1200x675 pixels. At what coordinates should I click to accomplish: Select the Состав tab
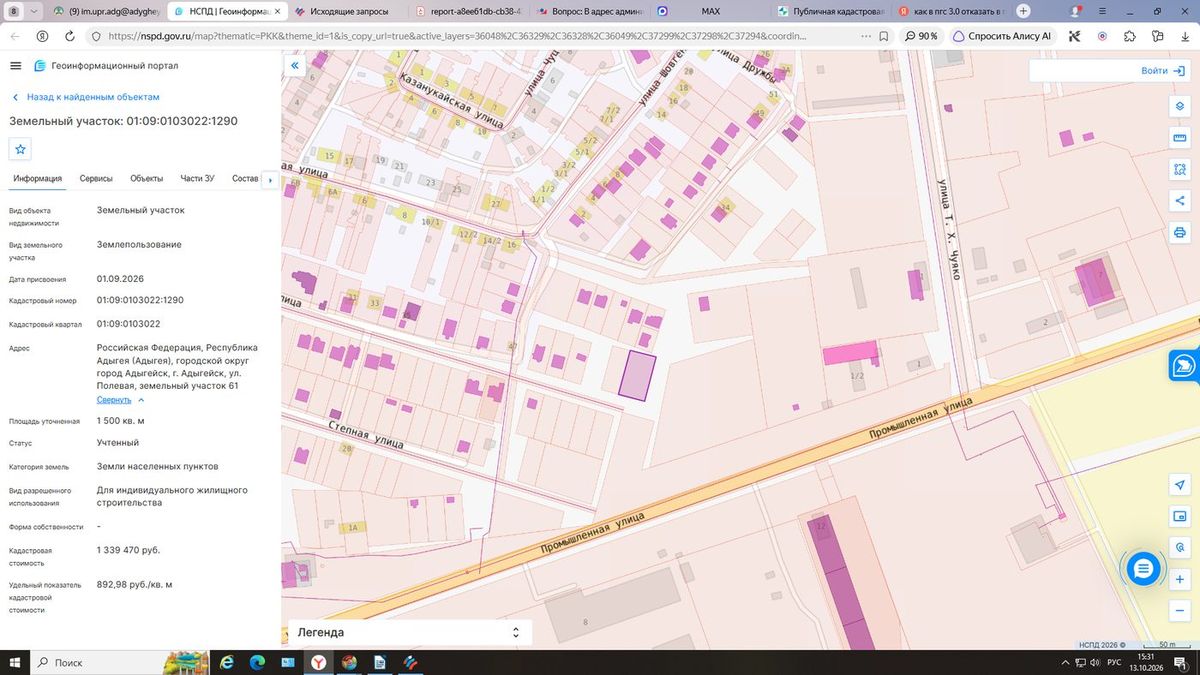click(x=245, y=179)
